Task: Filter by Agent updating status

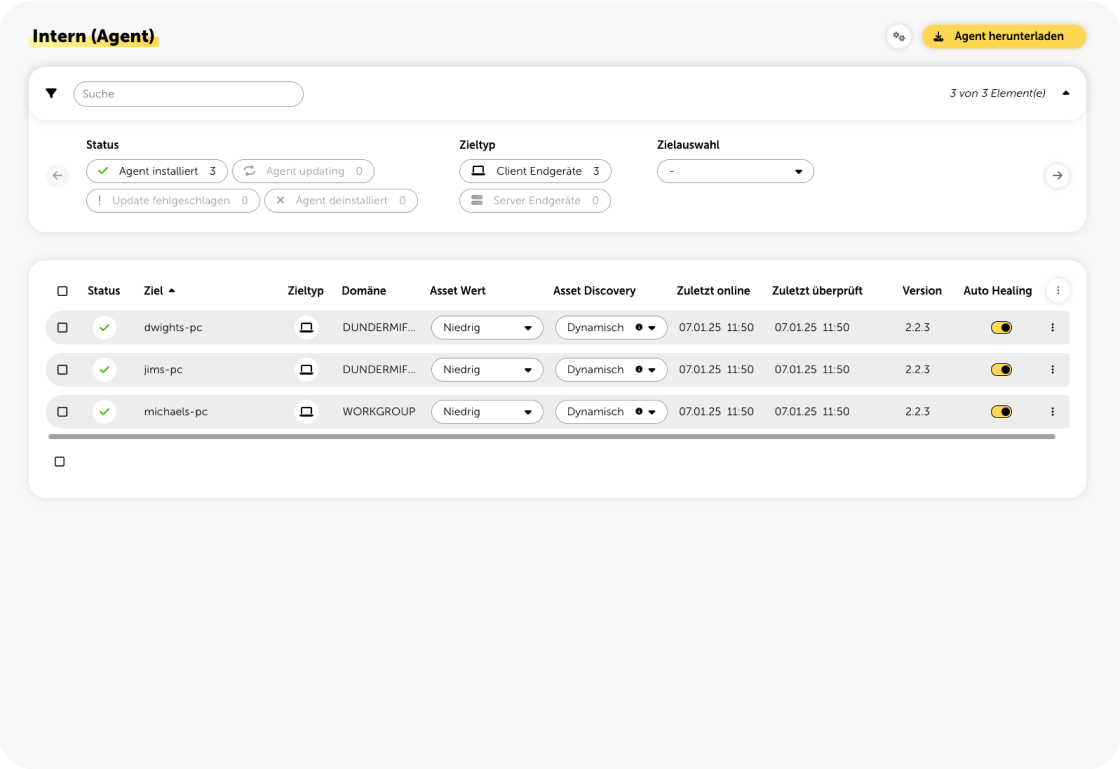Action: pos(304,171)
